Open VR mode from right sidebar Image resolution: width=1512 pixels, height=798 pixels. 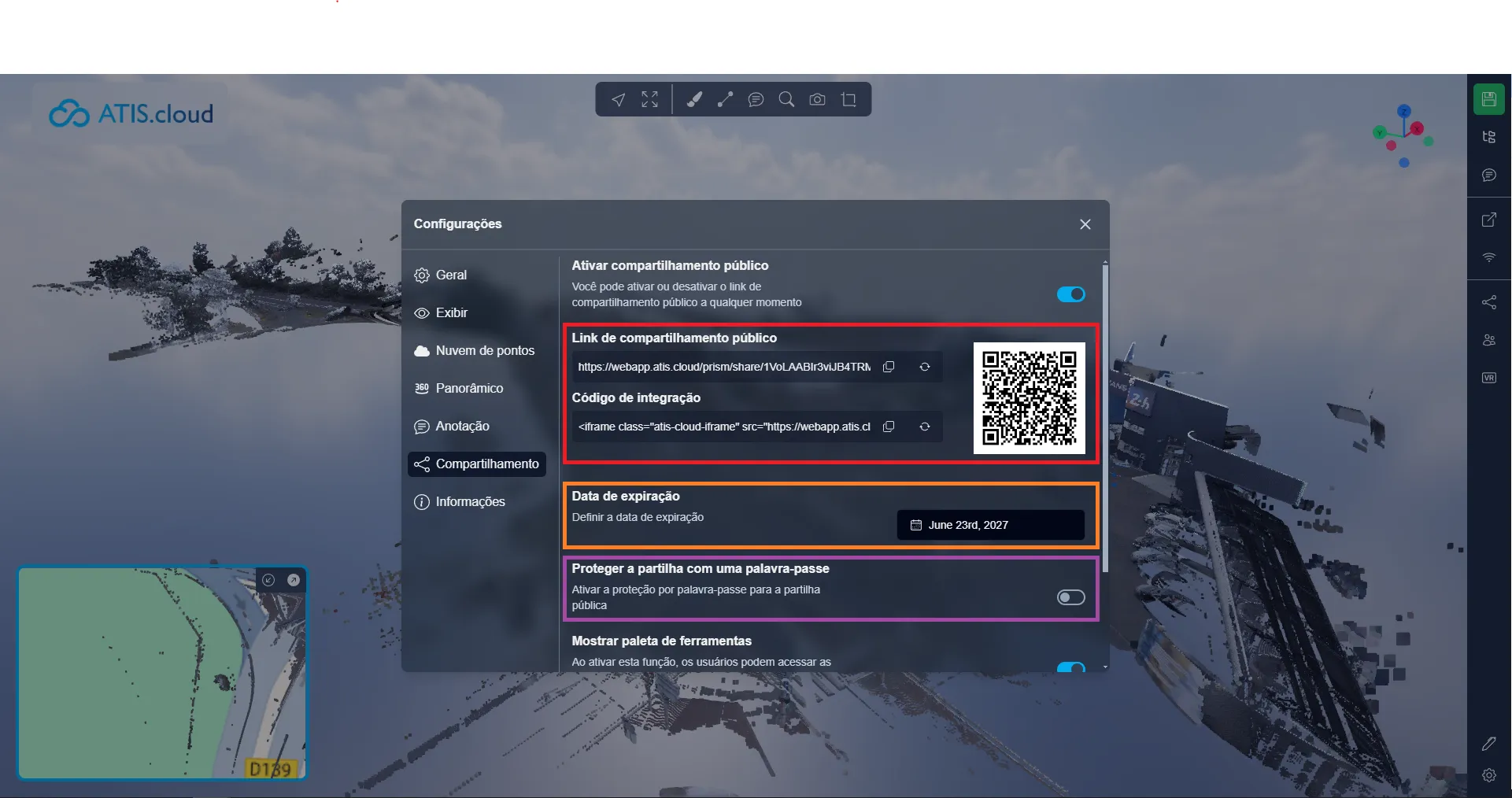click(1488, 378)
